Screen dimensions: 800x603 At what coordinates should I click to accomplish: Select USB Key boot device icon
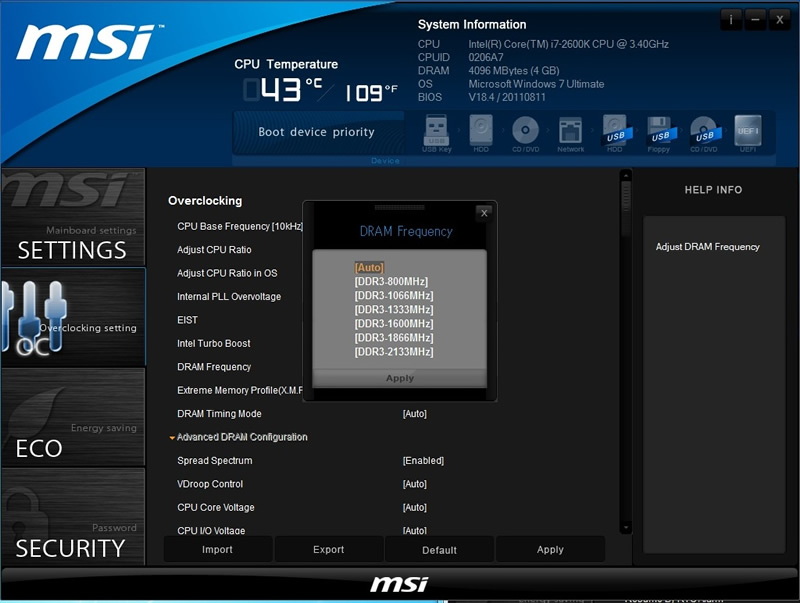(x=437, y=133)
